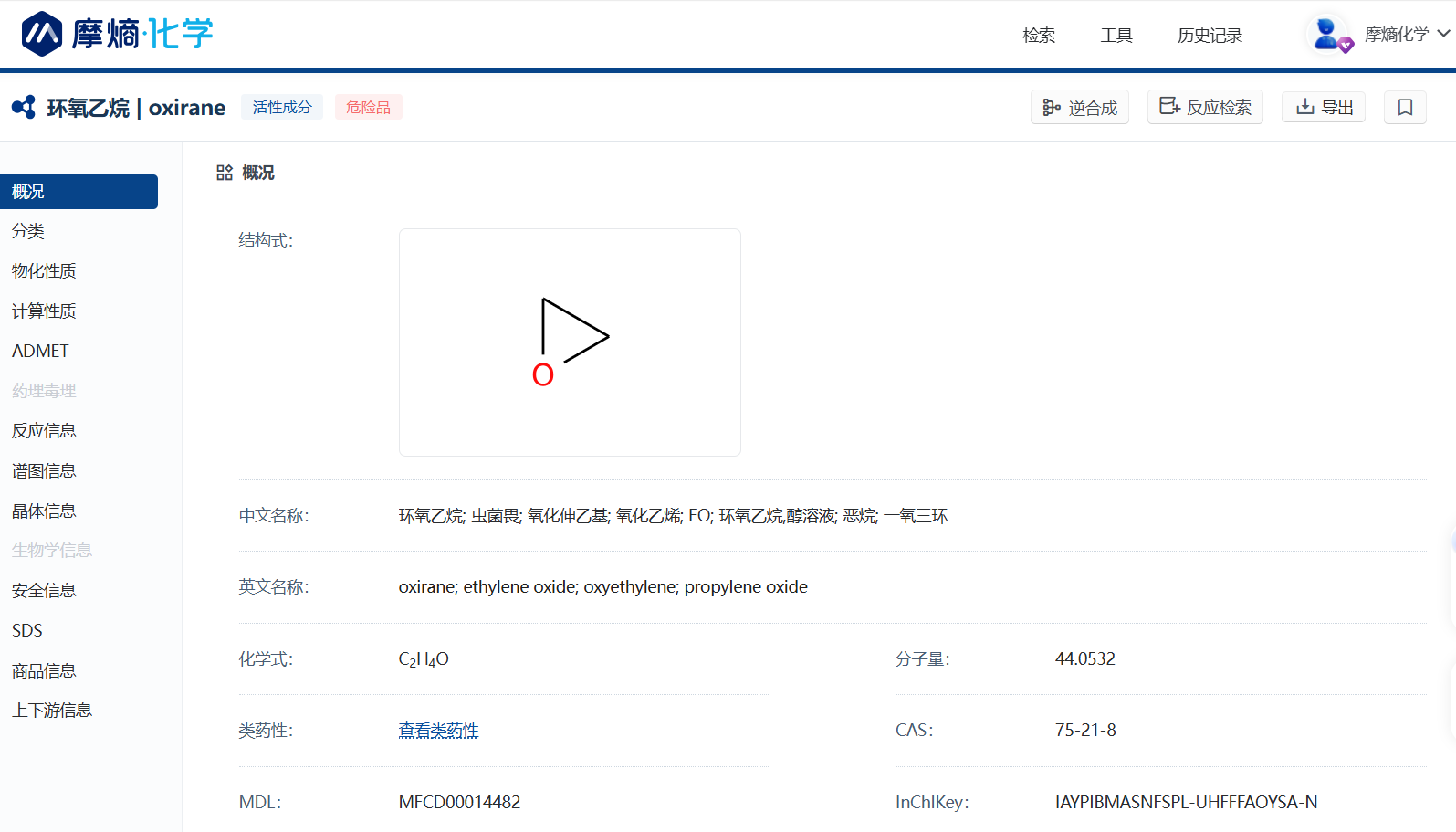Screen dimensions: 1456x832
Task: Click the 活性成分 tag
Action: pos(282,108)
